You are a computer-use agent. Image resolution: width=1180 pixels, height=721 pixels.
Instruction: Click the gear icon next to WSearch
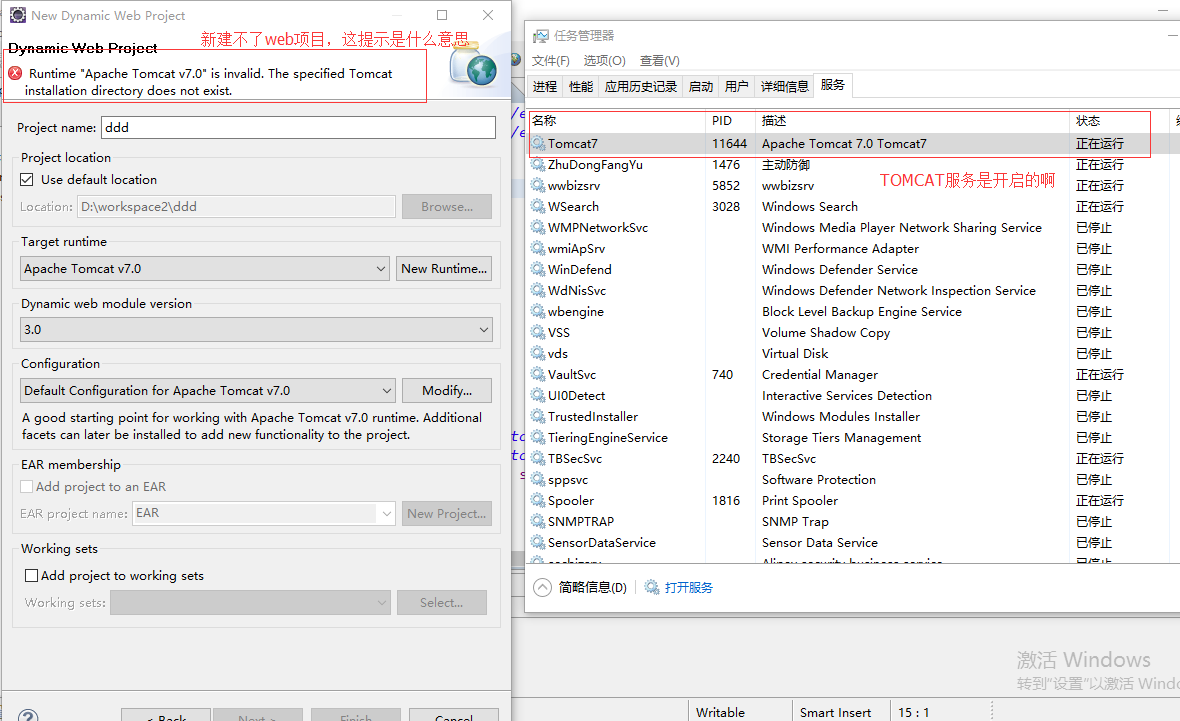coord(538,206)
